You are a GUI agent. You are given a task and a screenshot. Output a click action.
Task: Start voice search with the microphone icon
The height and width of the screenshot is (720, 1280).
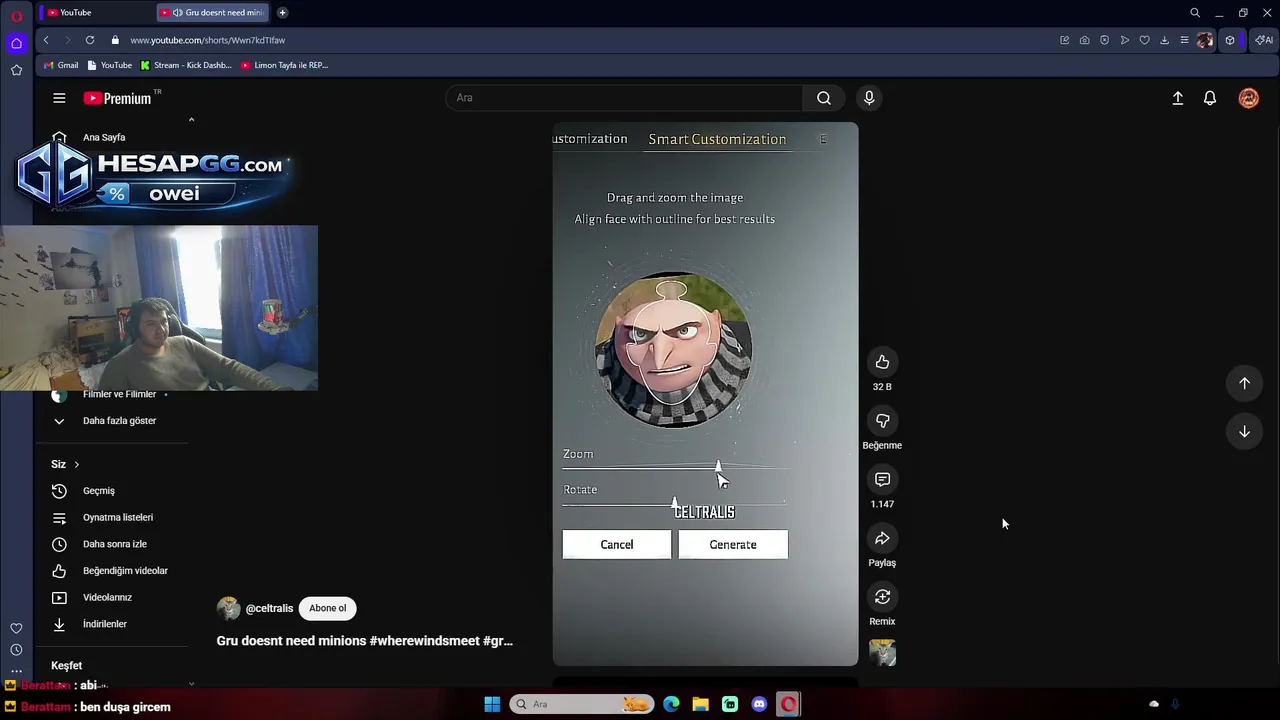click(869, 98)
